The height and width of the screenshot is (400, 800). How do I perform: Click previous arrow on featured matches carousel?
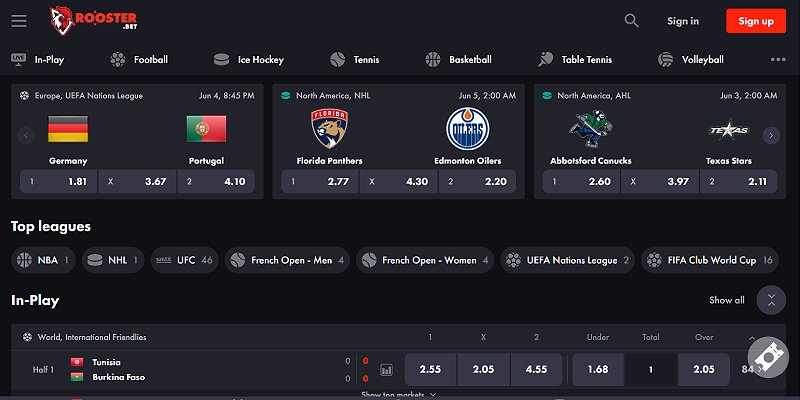click(26, 135)
